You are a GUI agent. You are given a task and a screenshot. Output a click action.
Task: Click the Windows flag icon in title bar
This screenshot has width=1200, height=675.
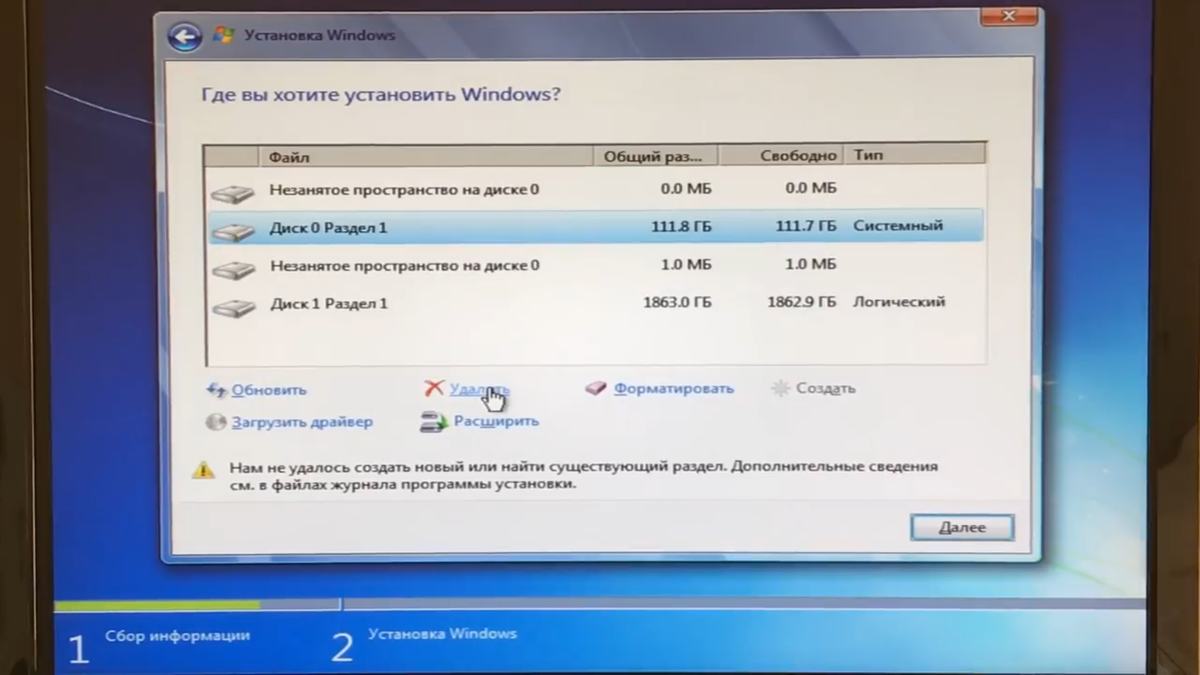click(224, 36)
